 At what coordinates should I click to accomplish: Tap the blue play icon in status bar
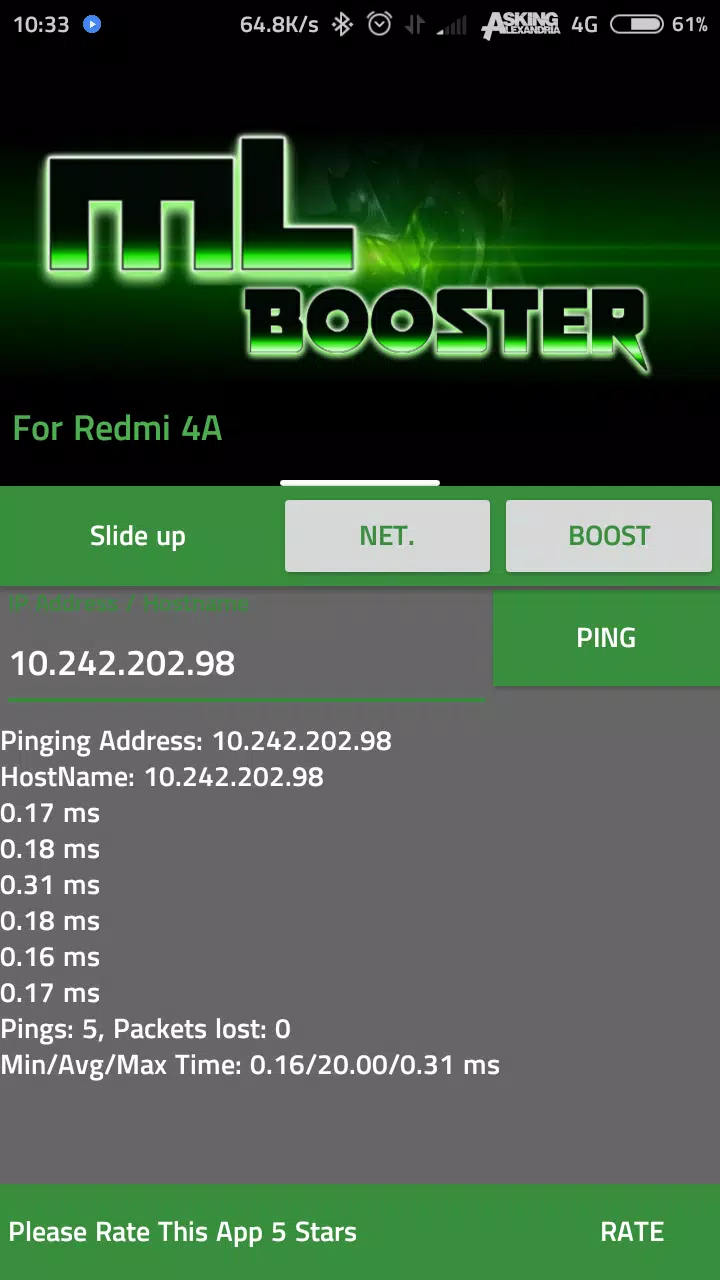(x=92, y=24)
